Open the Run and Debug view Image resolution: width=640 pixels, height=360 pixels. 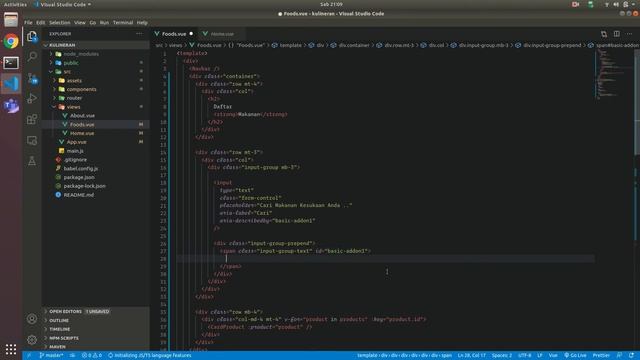(x=32, y=98)
